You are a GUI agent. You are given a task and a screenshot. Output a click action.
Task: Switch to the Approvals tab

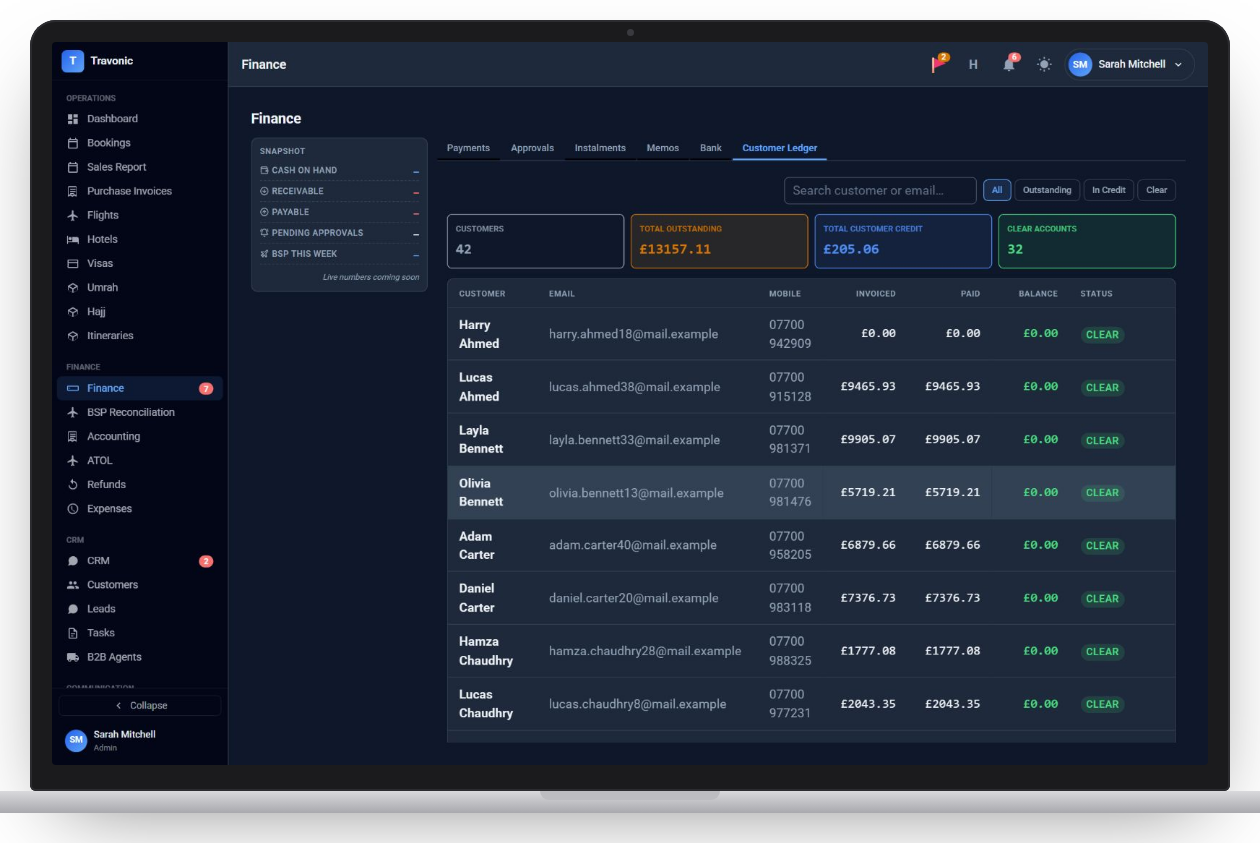[x=532, y=148]
